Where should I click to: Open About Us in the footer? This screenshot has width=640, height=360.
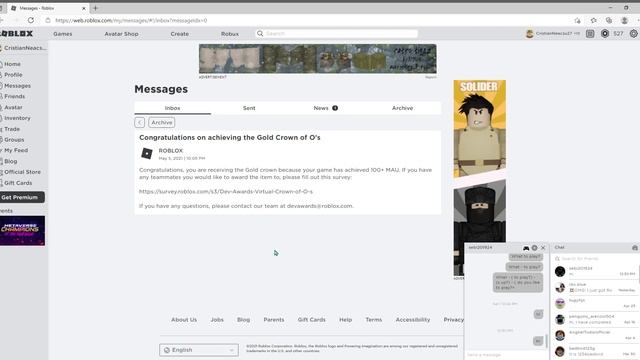click(184, 320)
